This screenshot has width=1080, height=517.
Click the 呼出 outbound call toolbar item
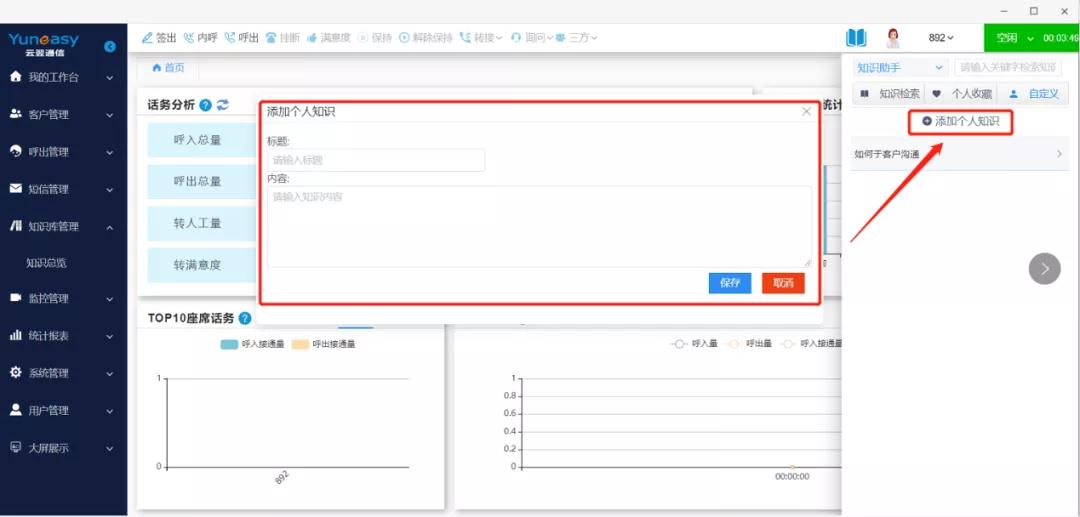[242, 38]
